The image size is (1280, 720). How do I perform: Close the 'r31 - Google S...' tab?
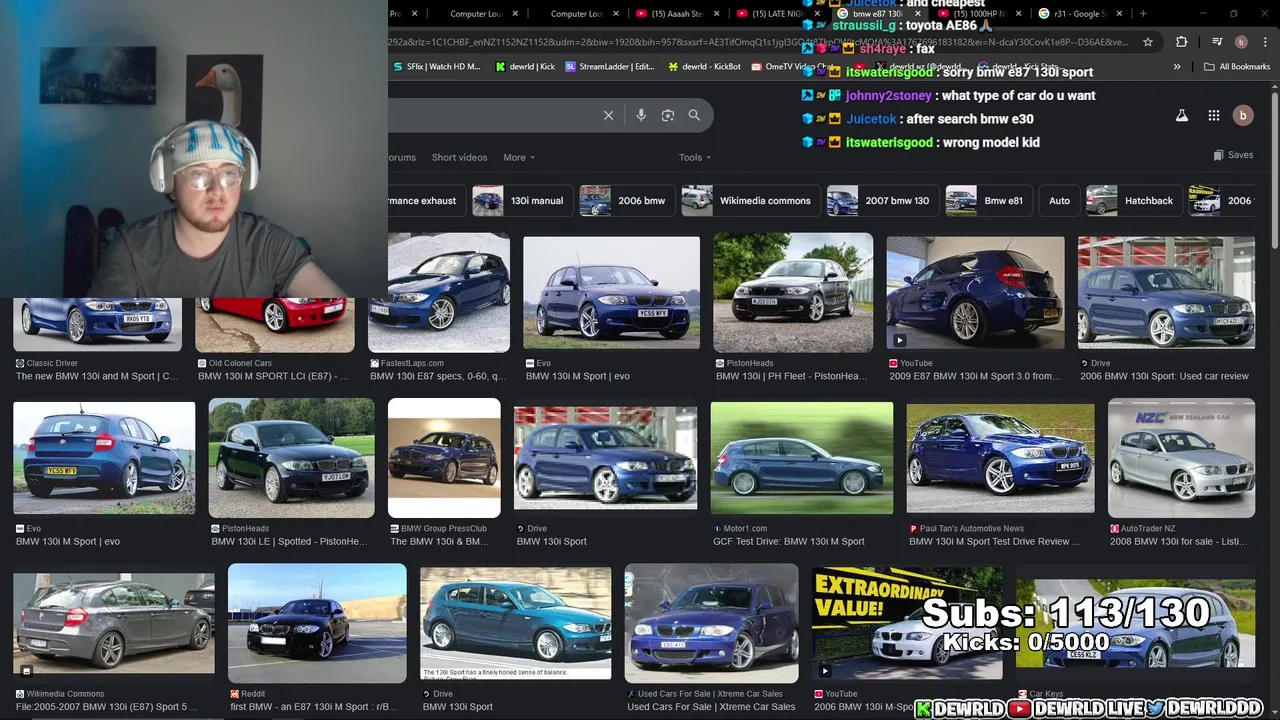coord(1119,14)
